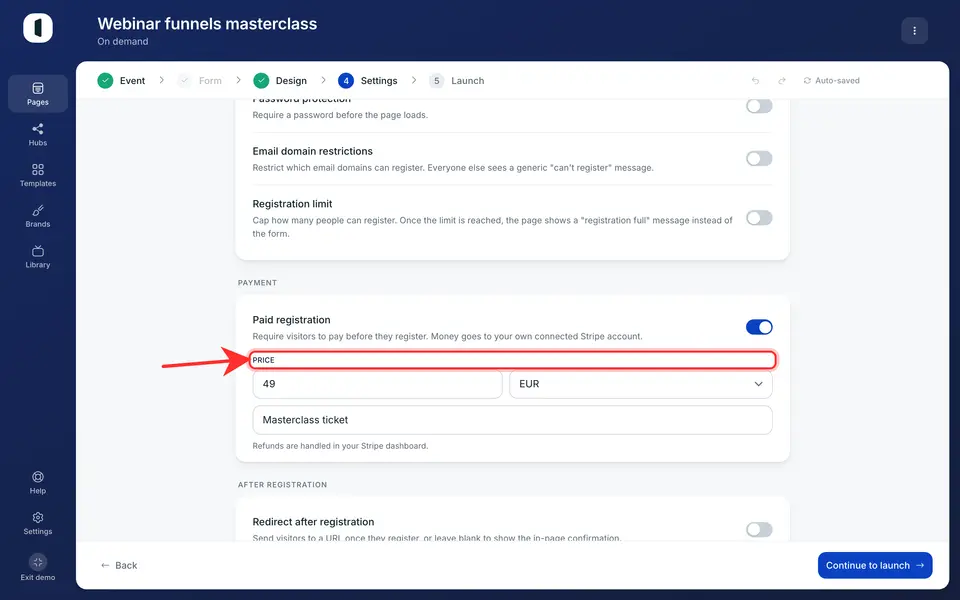Image resolution: width=960 pixels, height=600 pixels.
Task: Click the Exit demo icon
Action: click(x=38, y=562)
